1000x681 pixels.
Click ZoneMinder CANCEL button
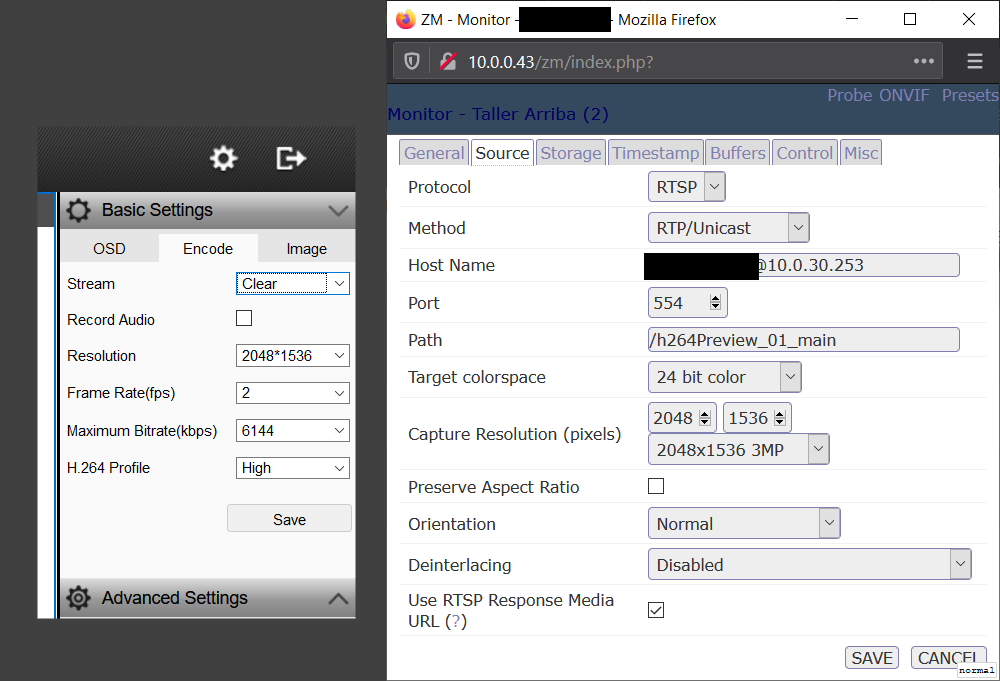[x=948, y=658]
